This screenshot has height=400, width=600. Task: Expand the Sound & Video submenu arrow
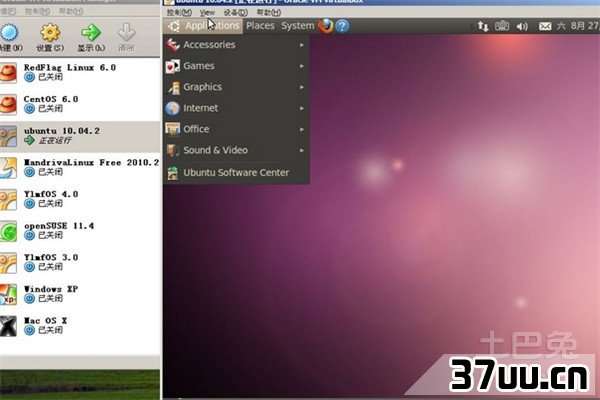pos(302,150)
